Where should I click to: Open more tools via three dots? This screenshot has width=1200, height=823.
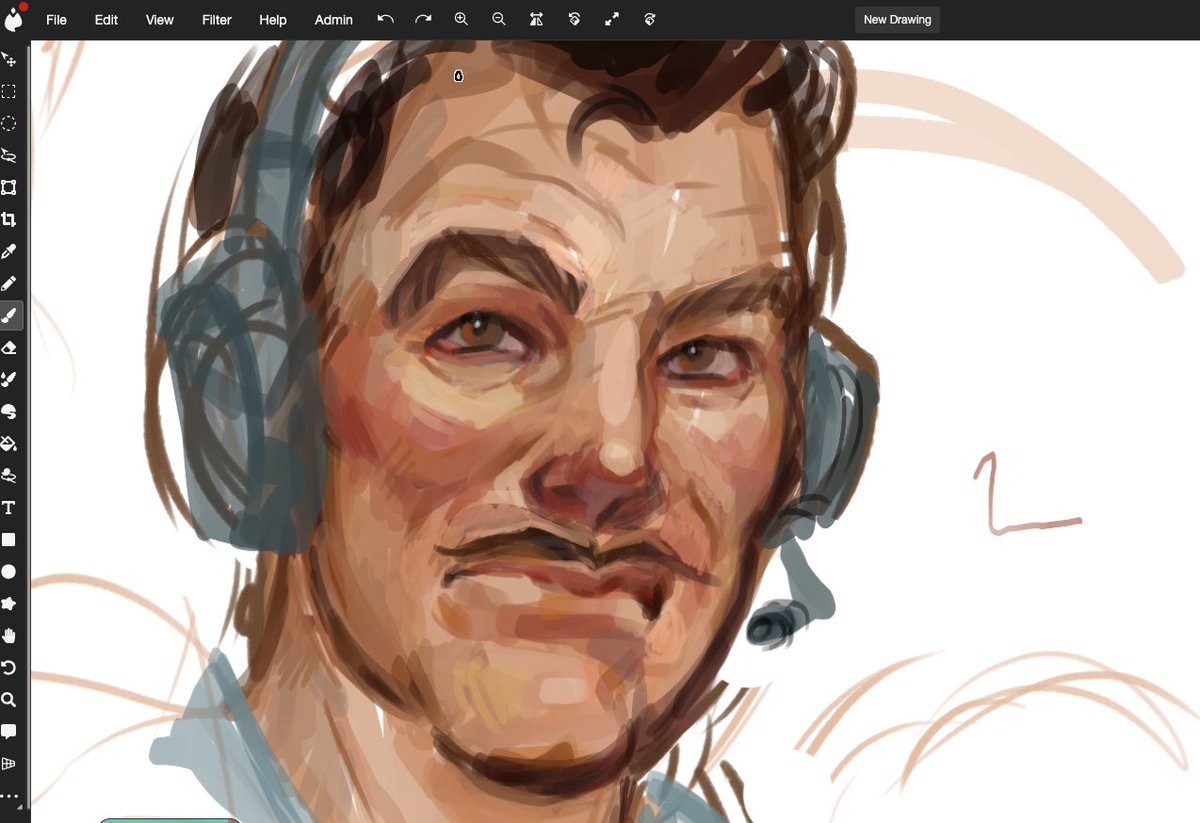pyautogui.click(x=9, y=797)
